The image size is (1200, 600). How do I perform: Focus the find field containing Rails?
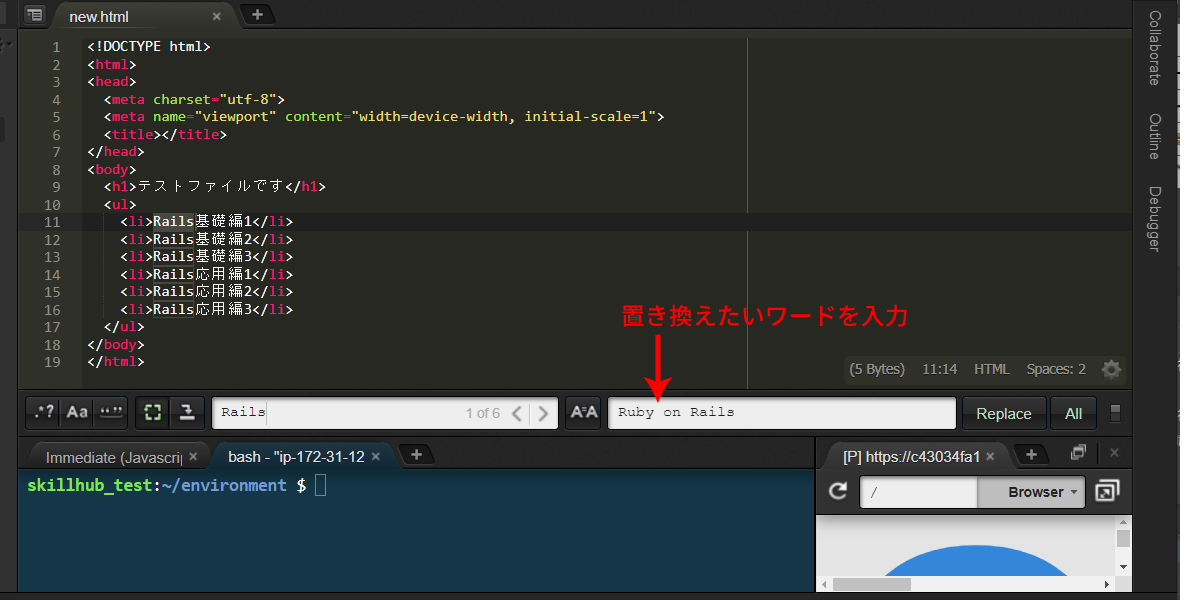pos(385,413)
